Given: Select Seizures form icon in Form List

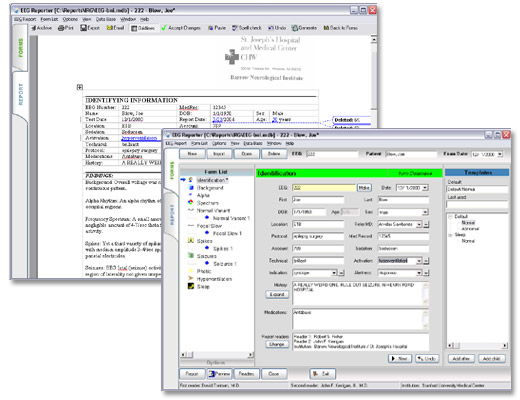Looking at the screenshot, I should 191,256.
